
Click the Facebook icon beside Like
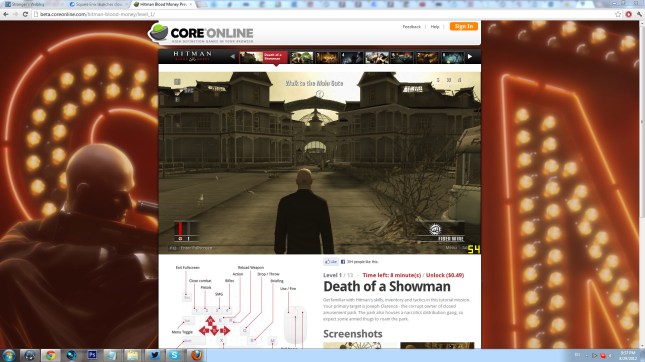[x=343, y=262]
